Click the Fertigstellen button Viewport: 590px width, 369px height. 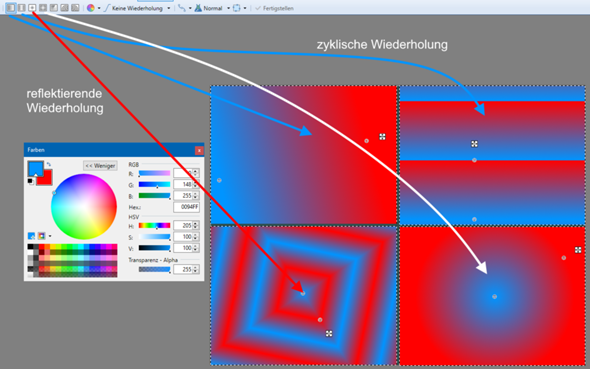tap(275, 8)
